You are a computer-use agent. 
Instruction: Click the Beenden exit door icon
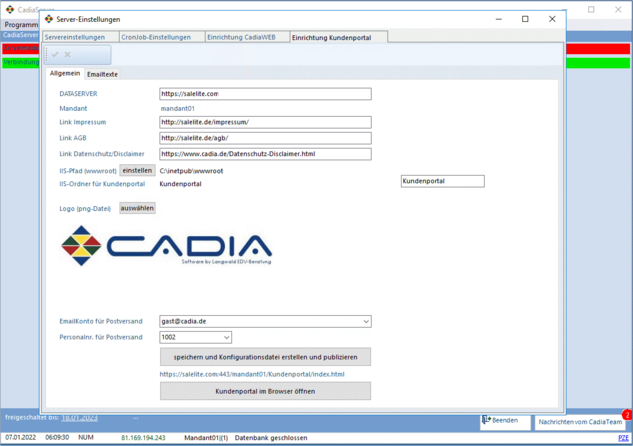486,421
